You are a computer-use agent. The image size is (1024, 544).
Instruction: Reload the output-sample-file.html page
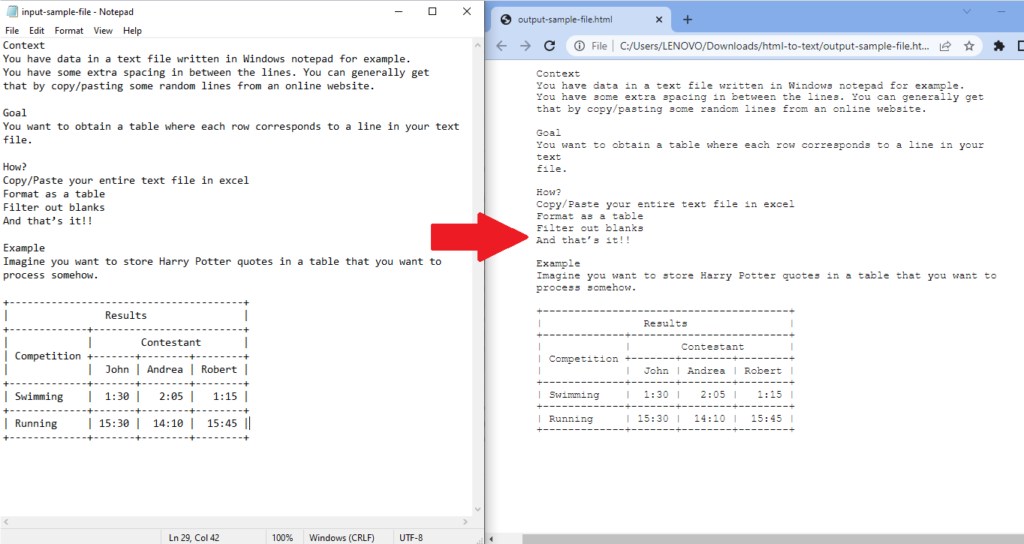549,46
